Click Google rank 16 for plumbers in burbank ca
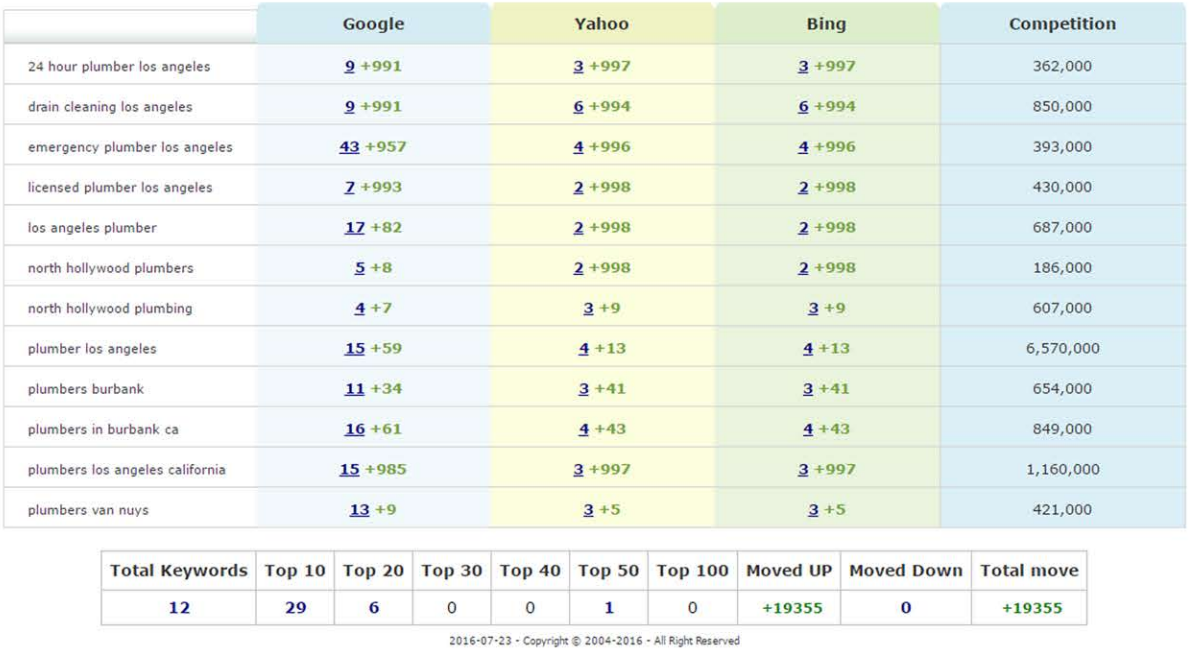The width and height of the screenshot is (1189, 655). point(355,429)
